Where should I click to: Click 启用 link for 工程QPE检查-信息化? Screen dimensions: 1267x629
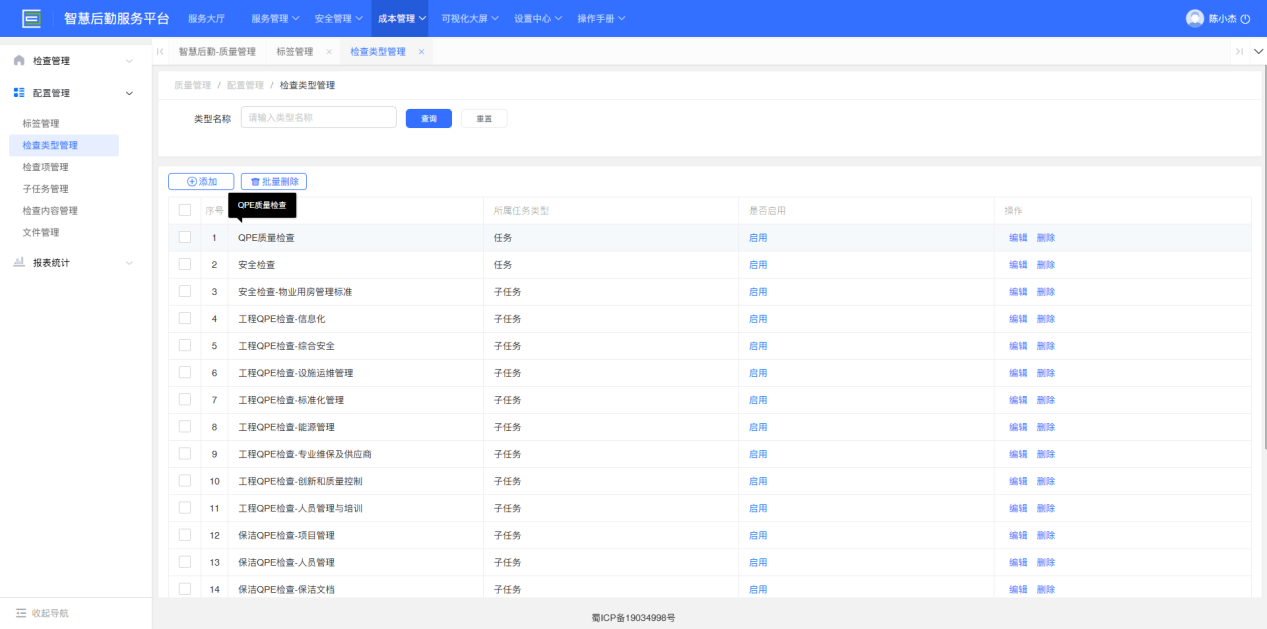tap(758, 319)
